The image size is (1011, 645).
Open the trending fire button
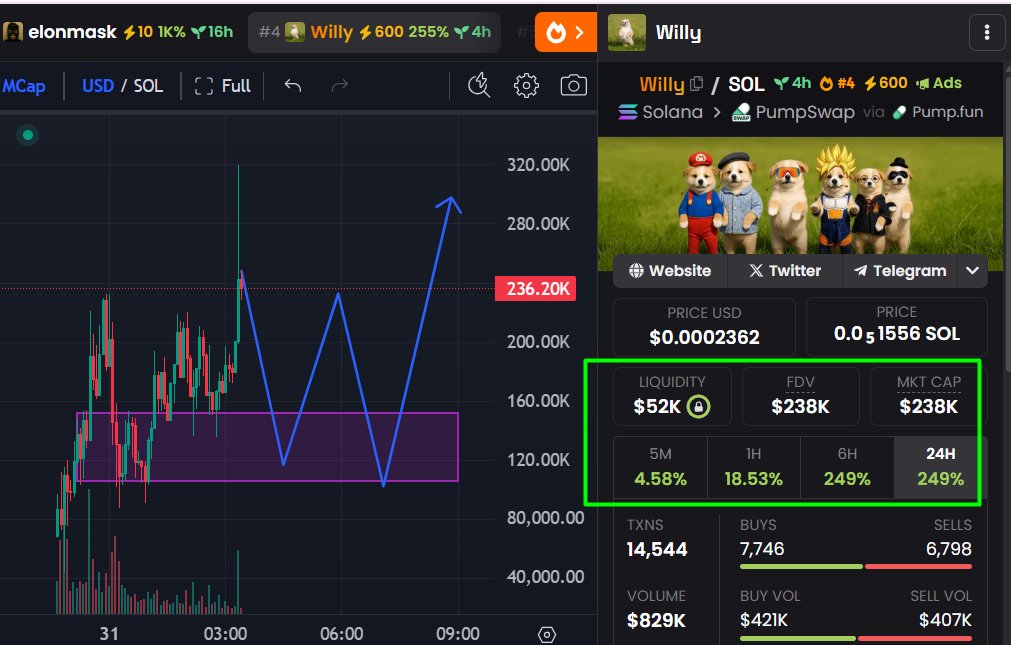565,32
